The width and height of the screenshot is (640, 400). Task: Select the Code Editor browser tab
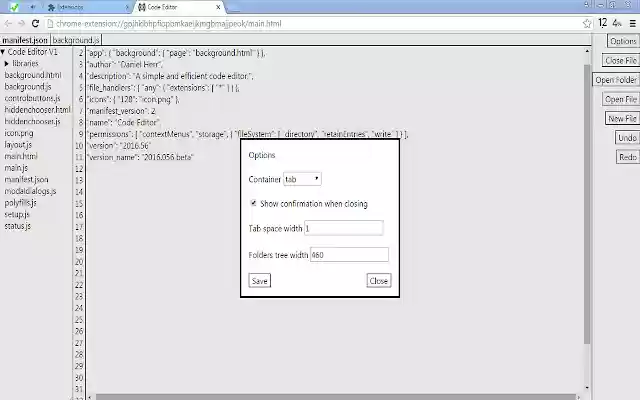pyautogui.click(x=178, y=7)
